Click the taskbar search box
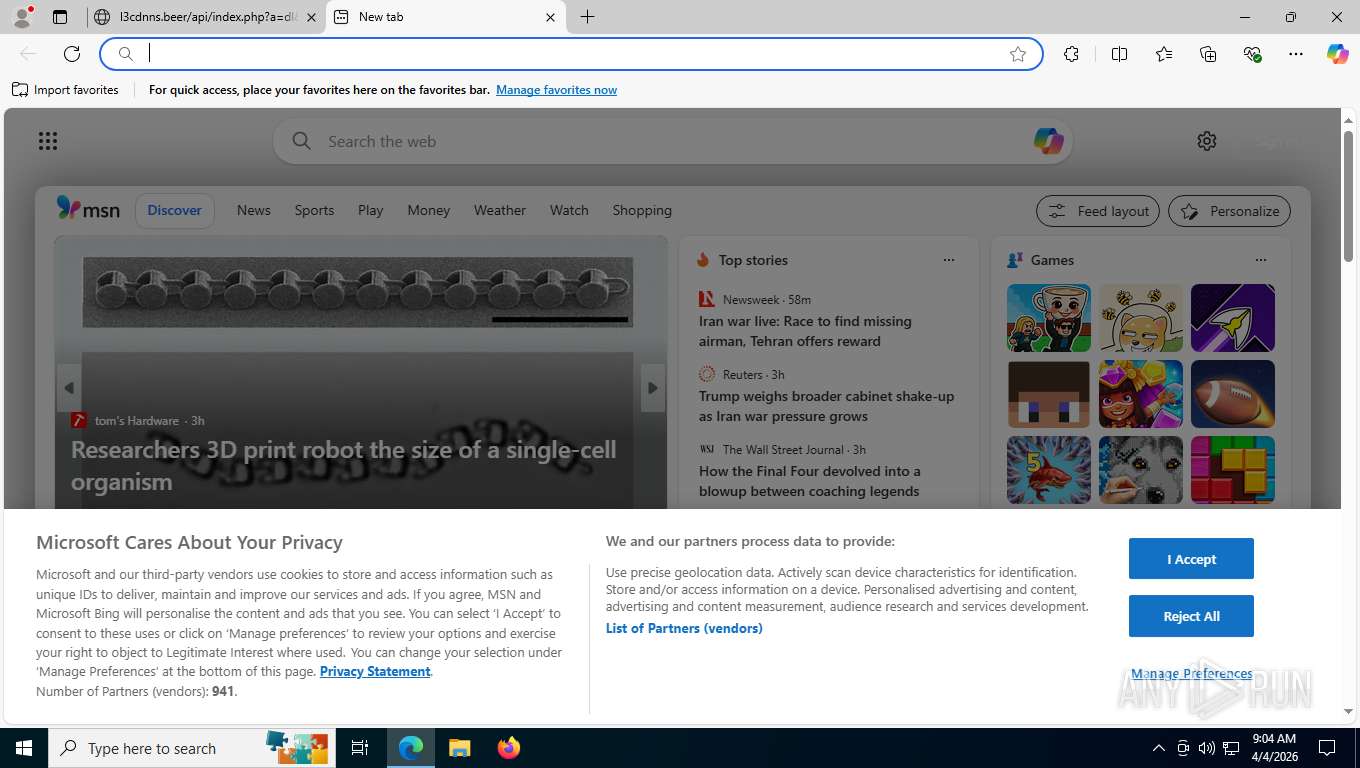Image resolution: width=1360 pixels, height=768 pixels. click(191, 748)
